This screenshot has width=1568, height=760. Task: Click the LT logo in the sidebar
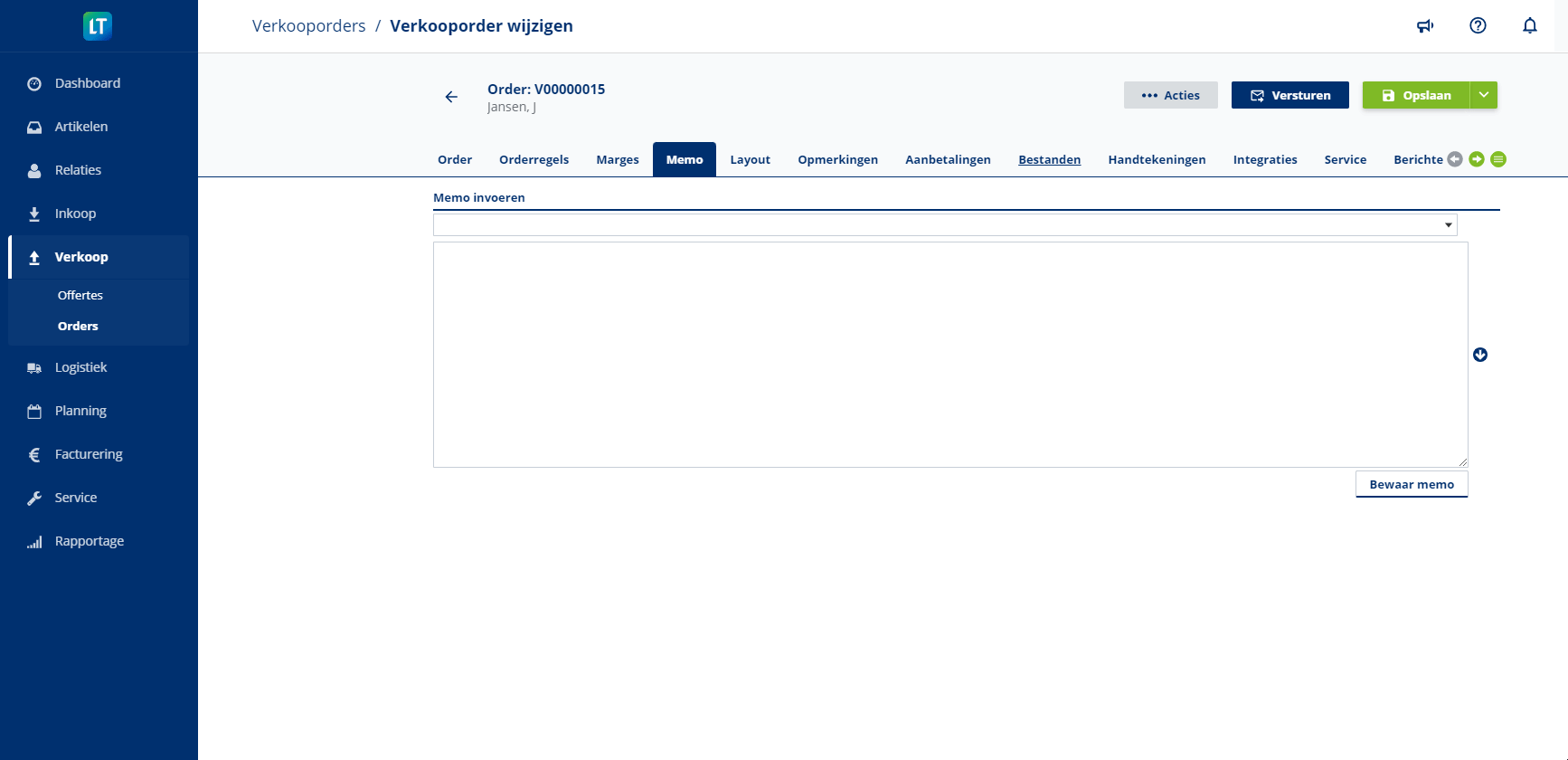98,26
